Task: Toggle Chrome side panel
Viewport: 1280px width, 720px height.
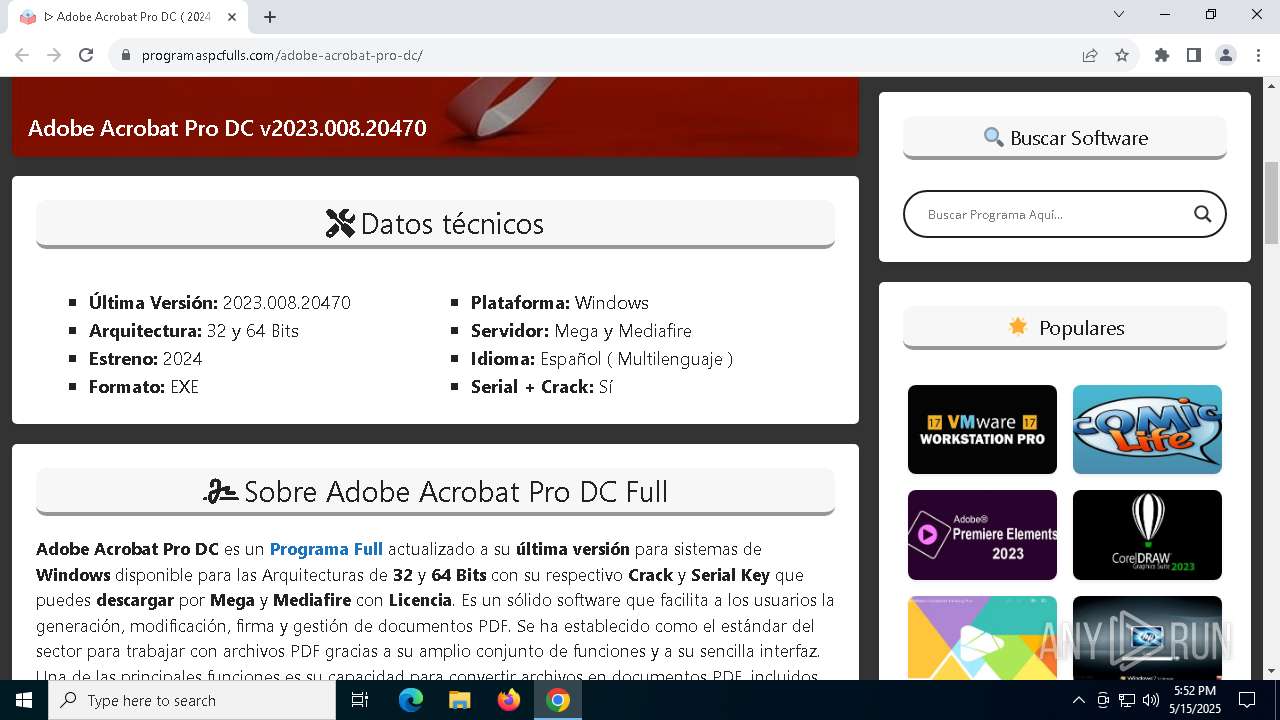Action: (x=1194, y=55)
